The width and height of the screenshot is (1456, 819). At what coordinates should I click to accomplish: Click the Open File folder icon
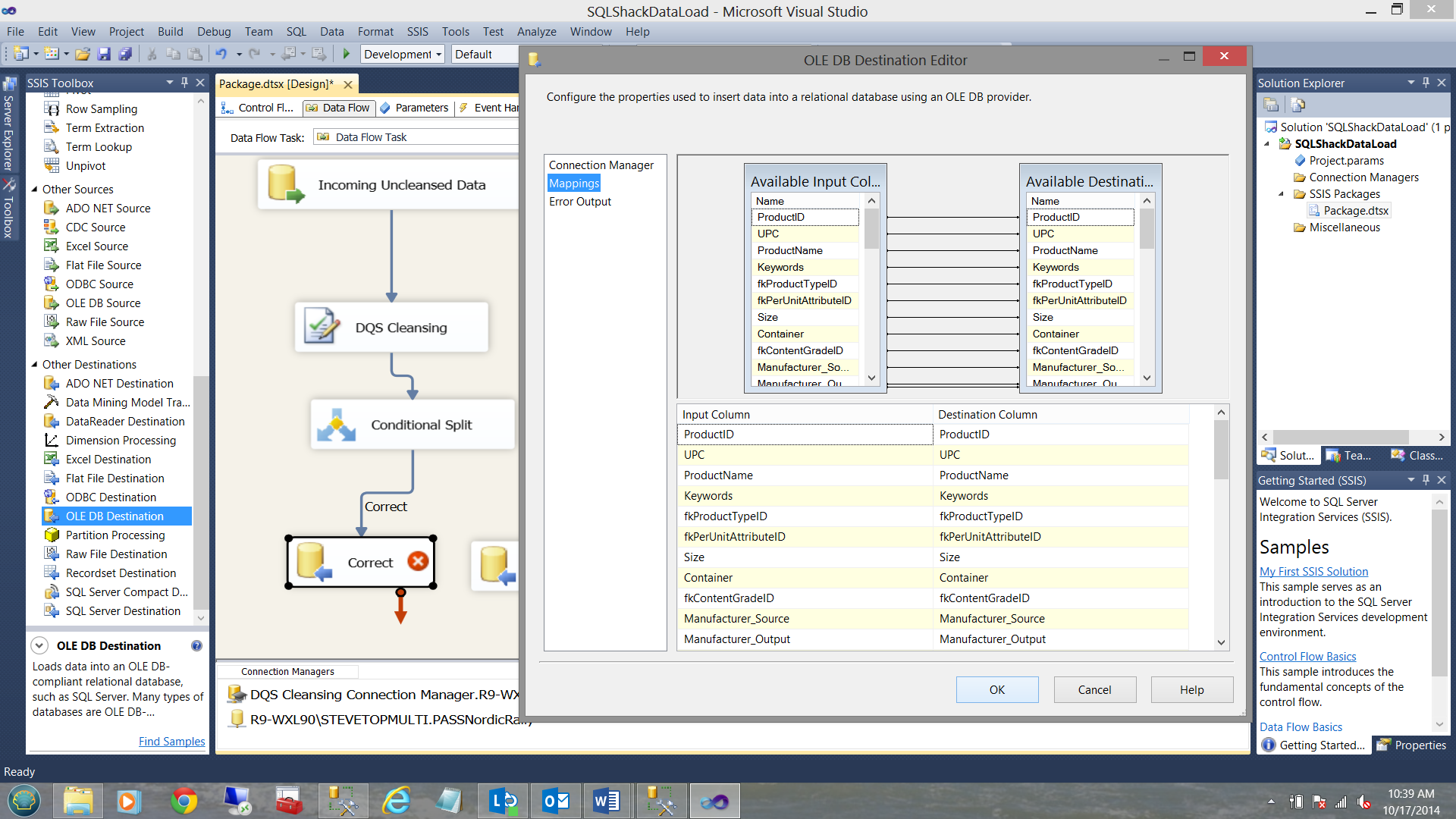[x=83, y=54]
